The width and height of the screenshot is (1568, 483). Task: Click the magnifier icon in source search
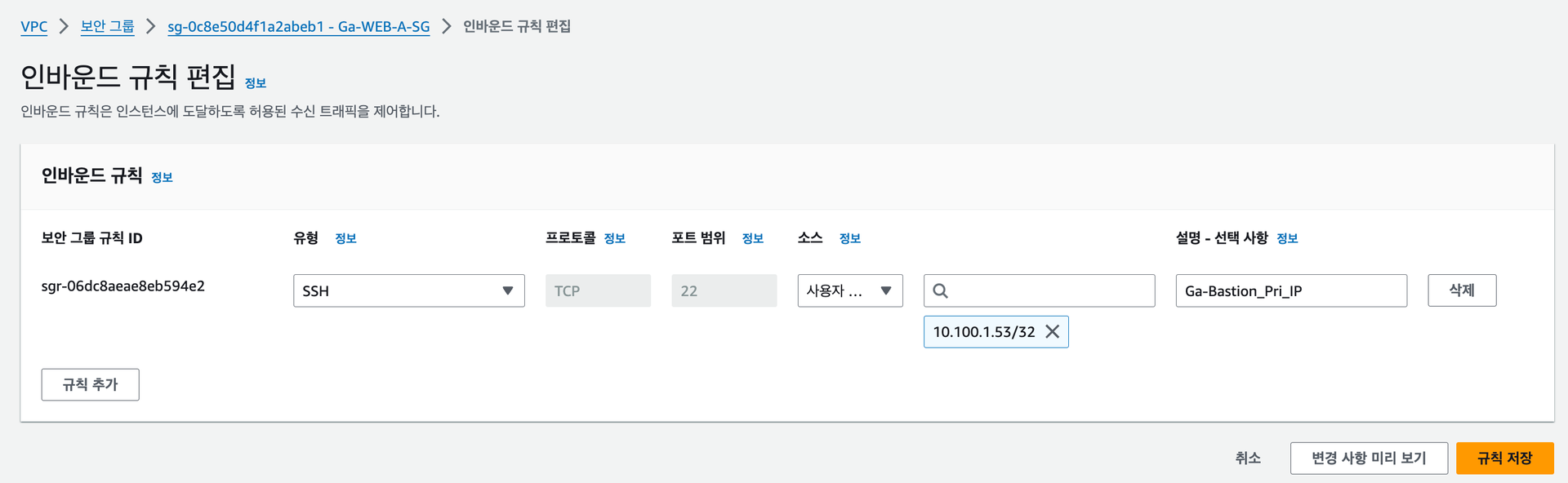(x=940, y=290)
